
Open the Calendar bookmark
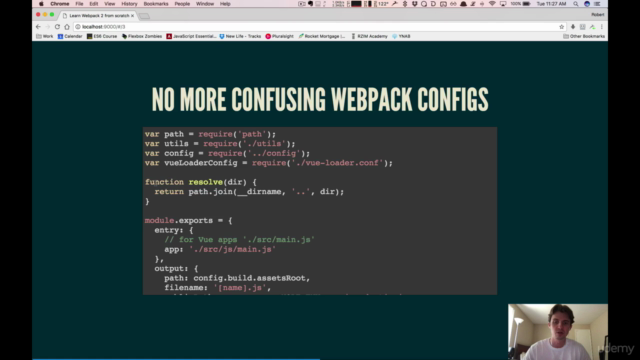coord(70,36)
